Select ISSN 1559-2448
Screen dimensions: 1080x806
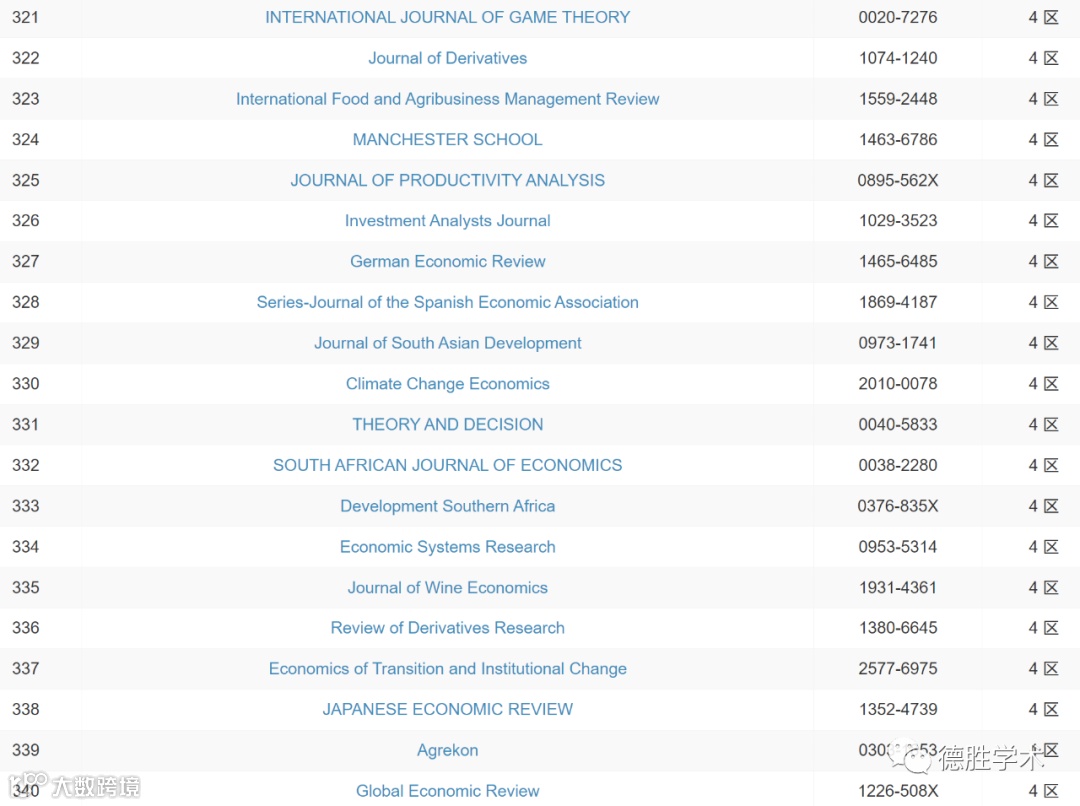pos(897,99)
